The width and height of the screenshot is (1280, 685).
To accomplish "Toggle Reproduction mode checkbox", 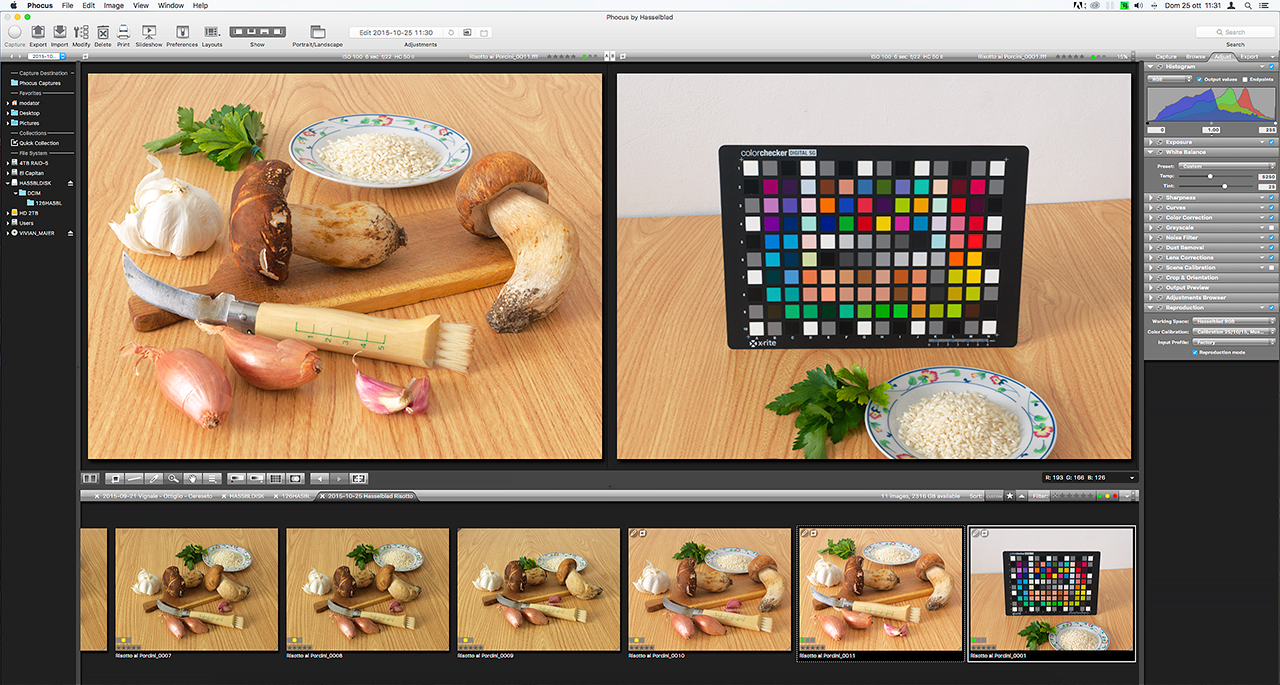I will pos(1194,351).
